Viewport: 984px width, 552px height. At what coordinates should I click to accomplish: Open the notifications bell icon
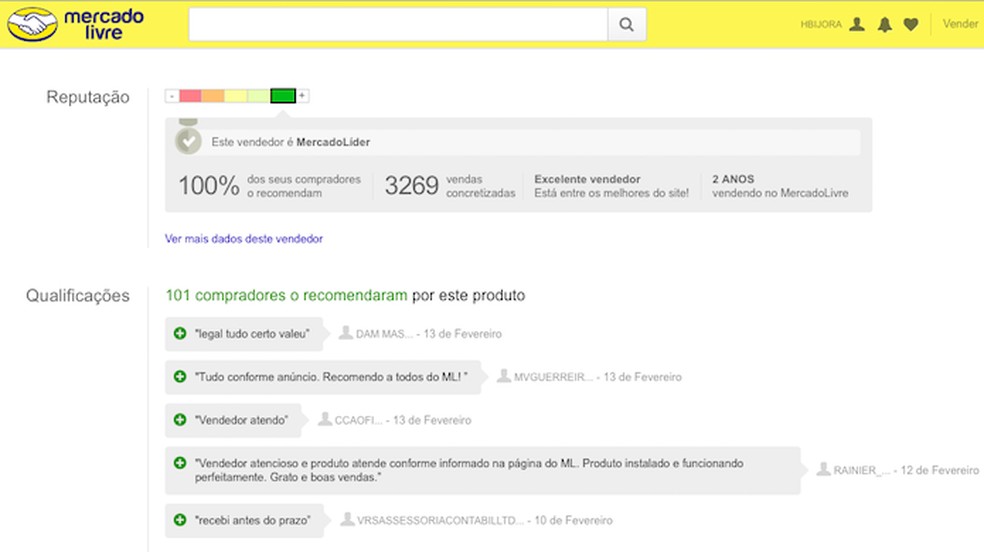(885, 24)
